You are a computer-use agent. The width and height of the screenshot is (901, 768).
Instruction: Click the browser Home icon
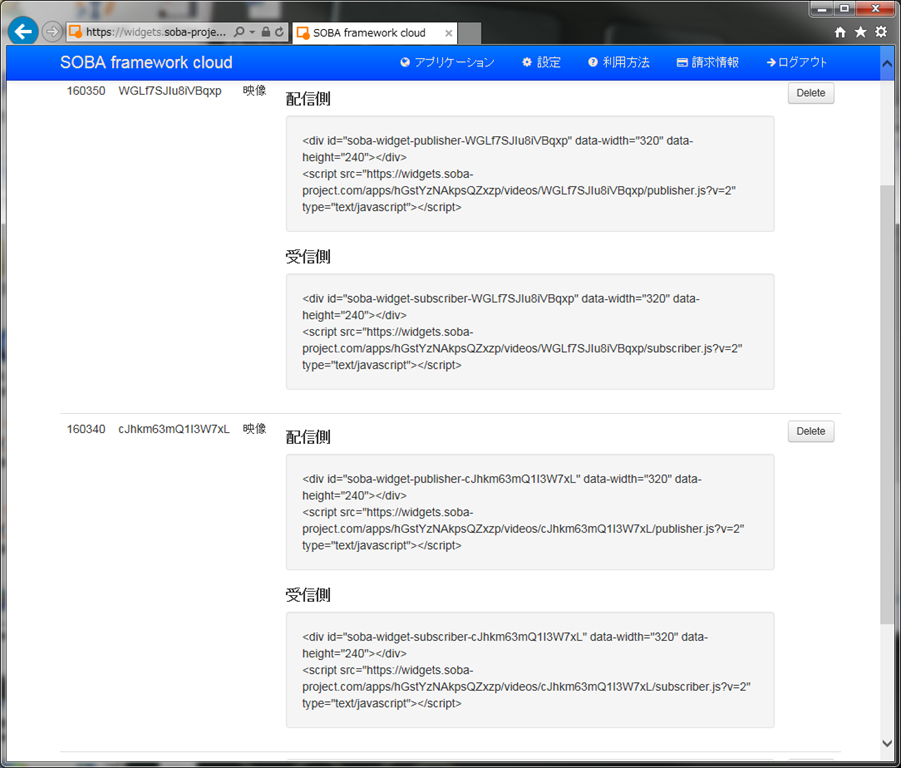[840, 32]
